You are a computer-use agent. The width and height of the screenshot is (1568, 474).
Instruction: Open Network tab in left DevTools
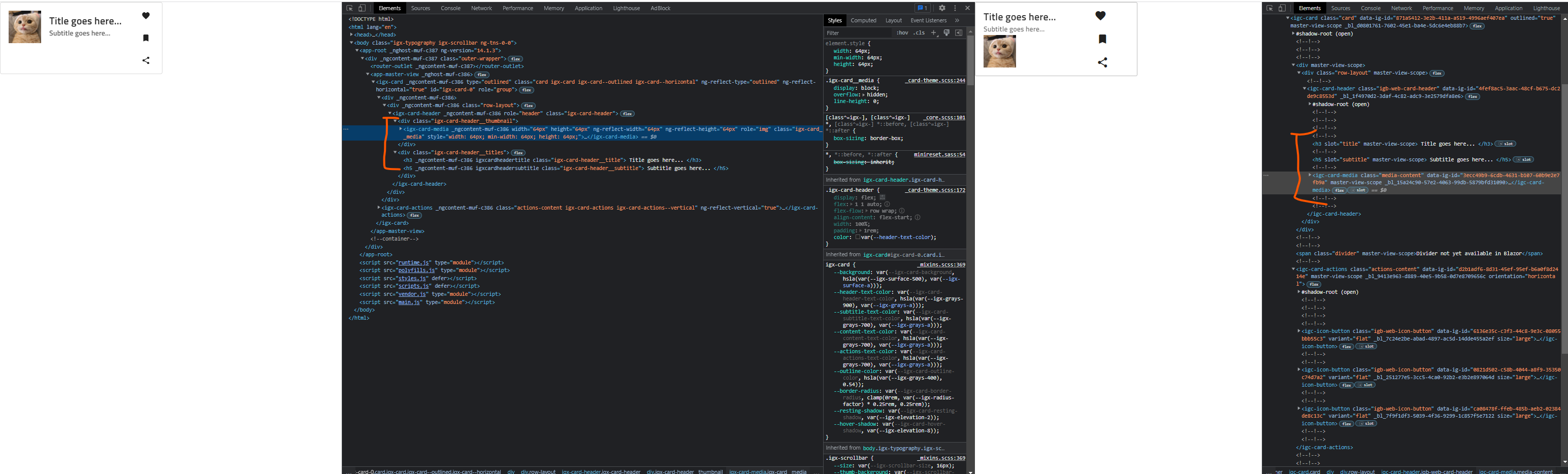click(481, 8)
